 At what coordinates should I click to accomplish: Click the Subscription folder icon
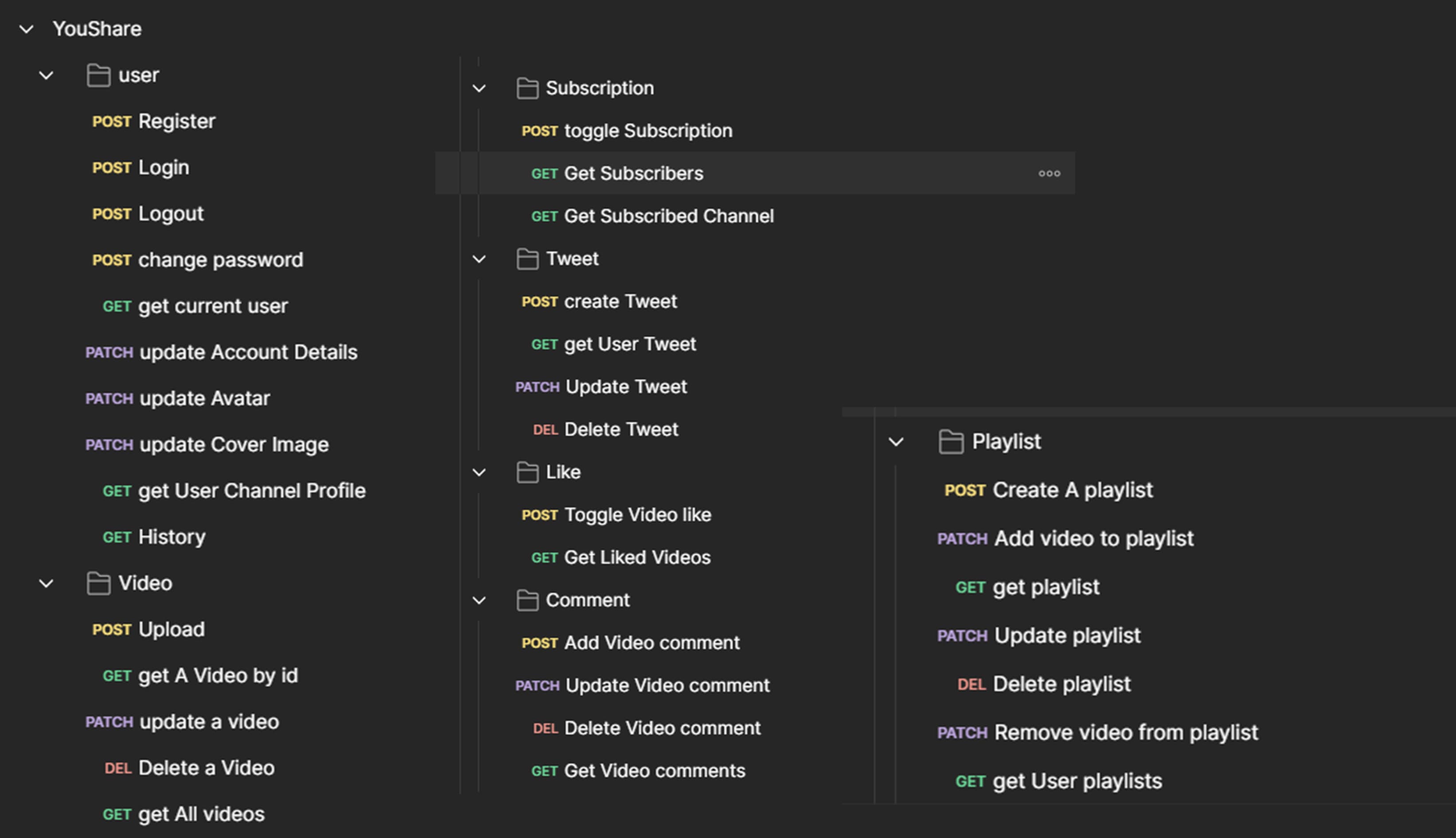point(527,88)
